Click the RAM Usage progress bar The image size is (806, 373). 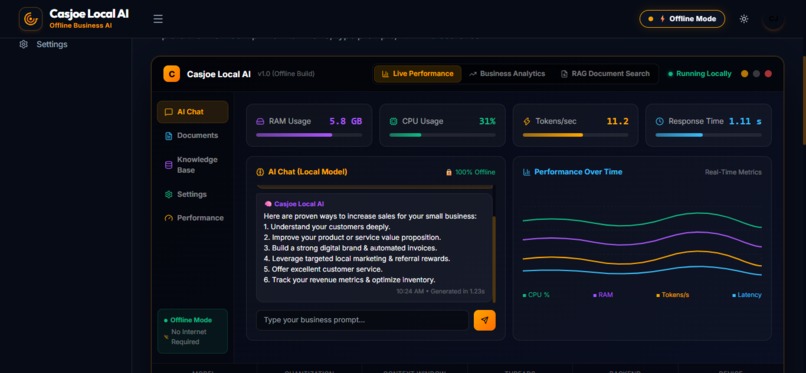(x=309, y=135)
